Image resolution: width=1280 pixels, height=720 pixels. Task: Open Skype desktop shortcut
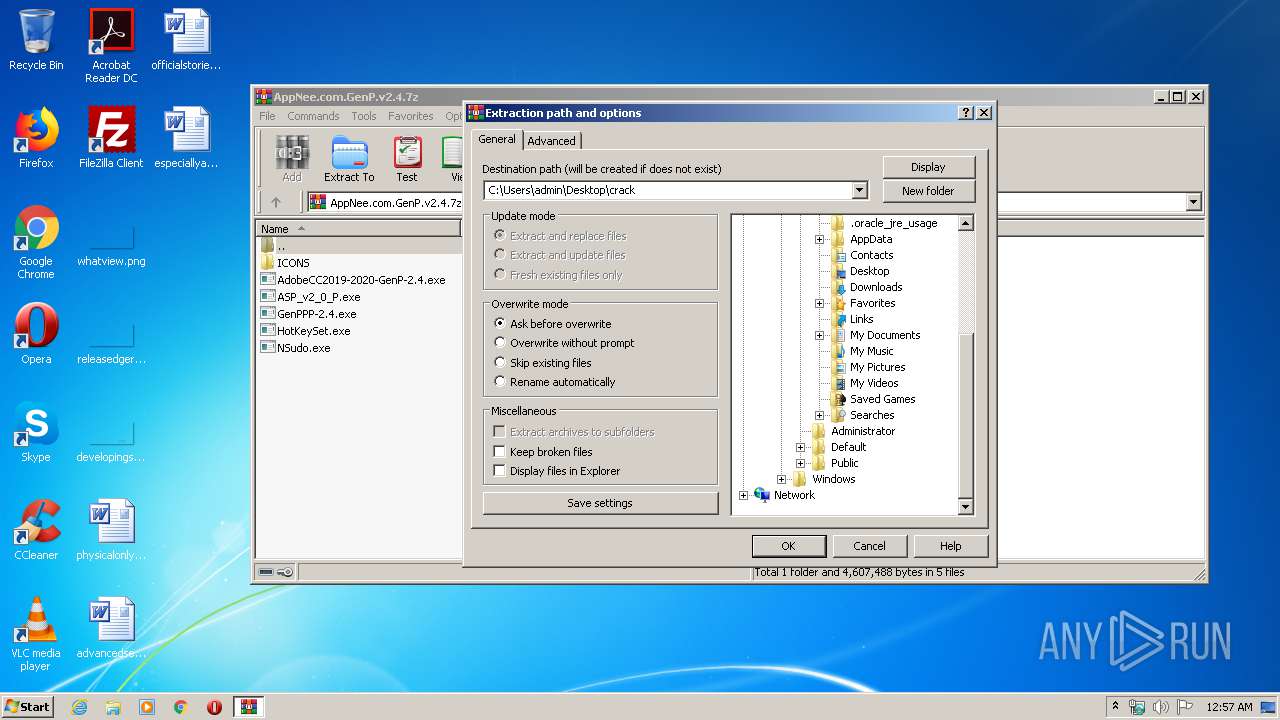click(x=36, y=432)
